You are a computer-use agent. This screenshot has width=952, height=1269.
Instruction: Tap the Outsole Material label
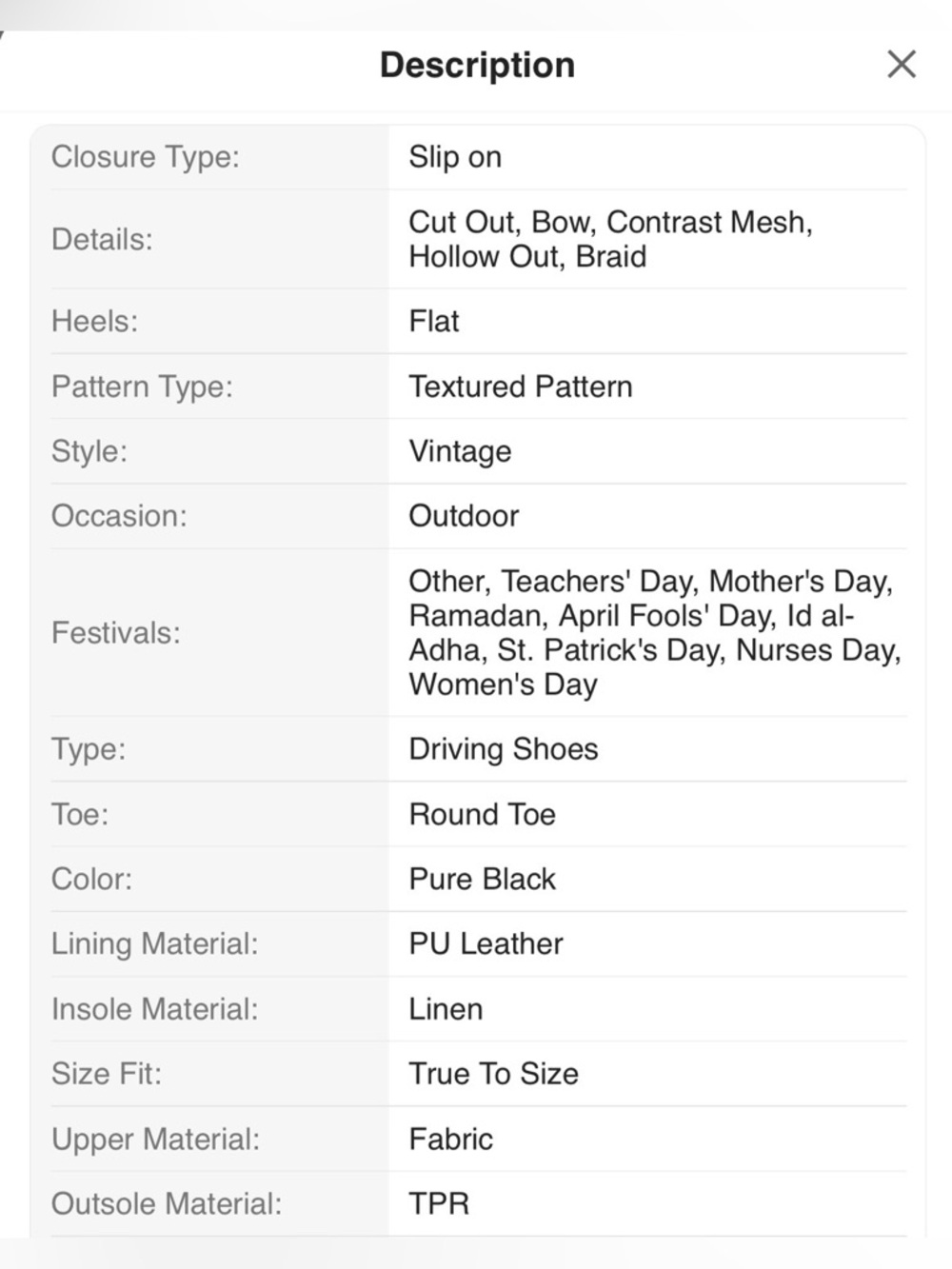[167, 1203]
